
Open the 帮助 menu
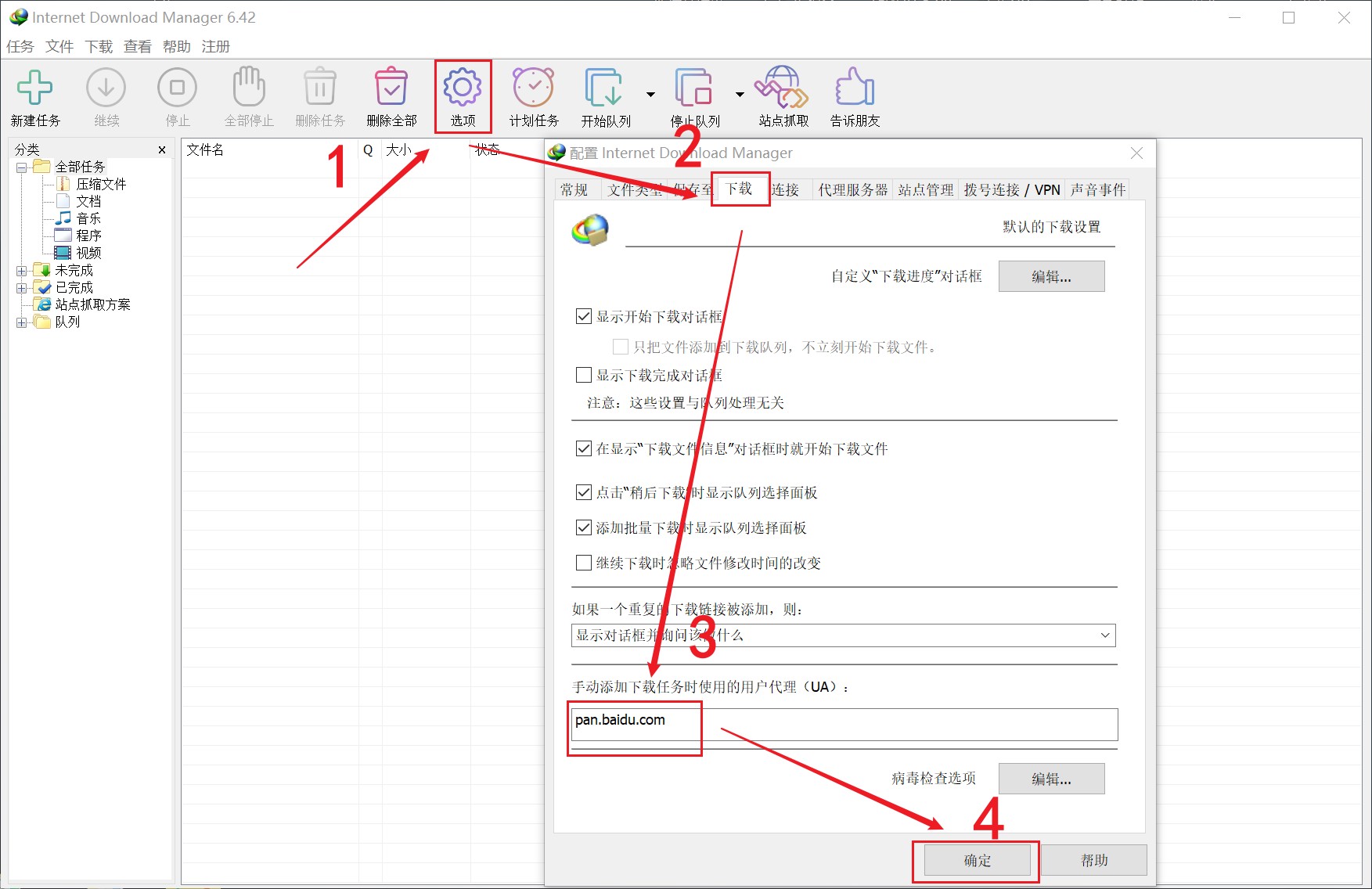point(177,46)
